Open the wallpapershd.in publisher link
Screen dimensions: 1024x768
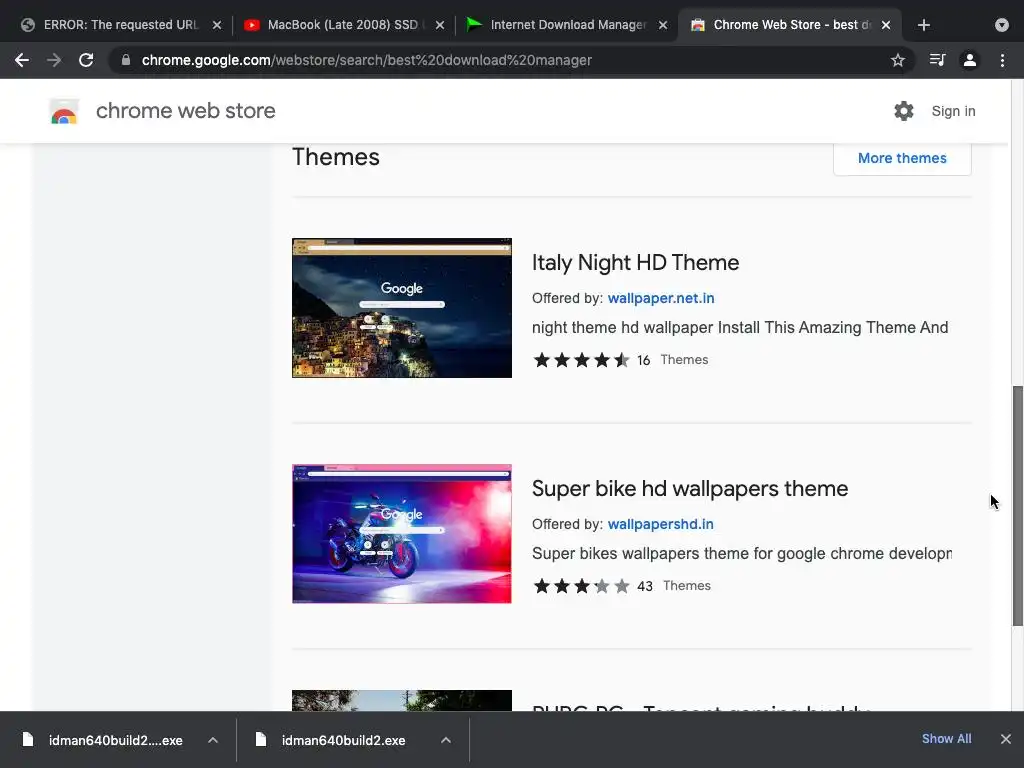coord(660,524)
